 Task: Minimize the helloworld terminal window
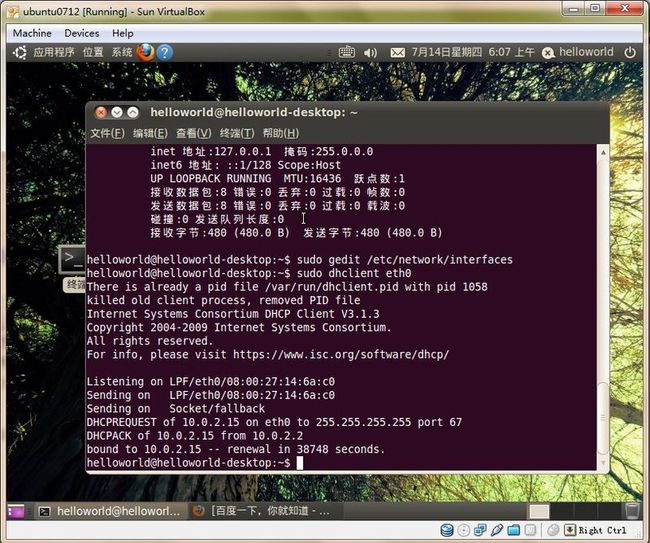(117, 112)
